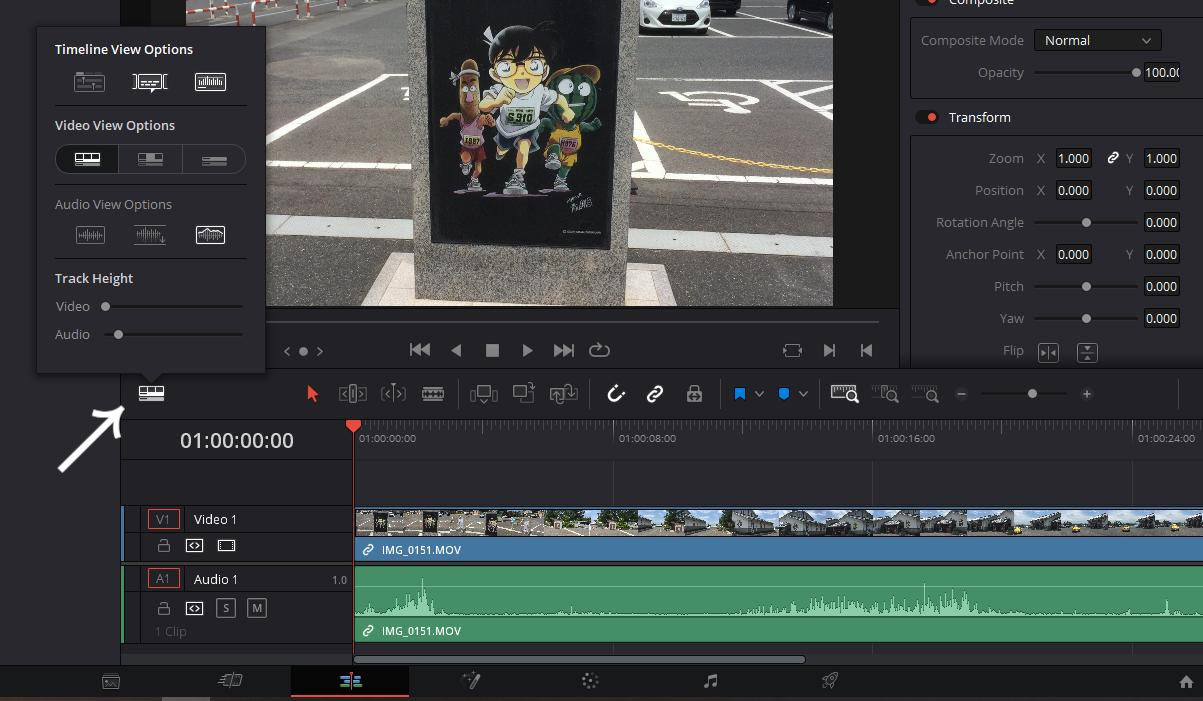
Task: Select the Trim Edit Mode tool
Action: 353,394
